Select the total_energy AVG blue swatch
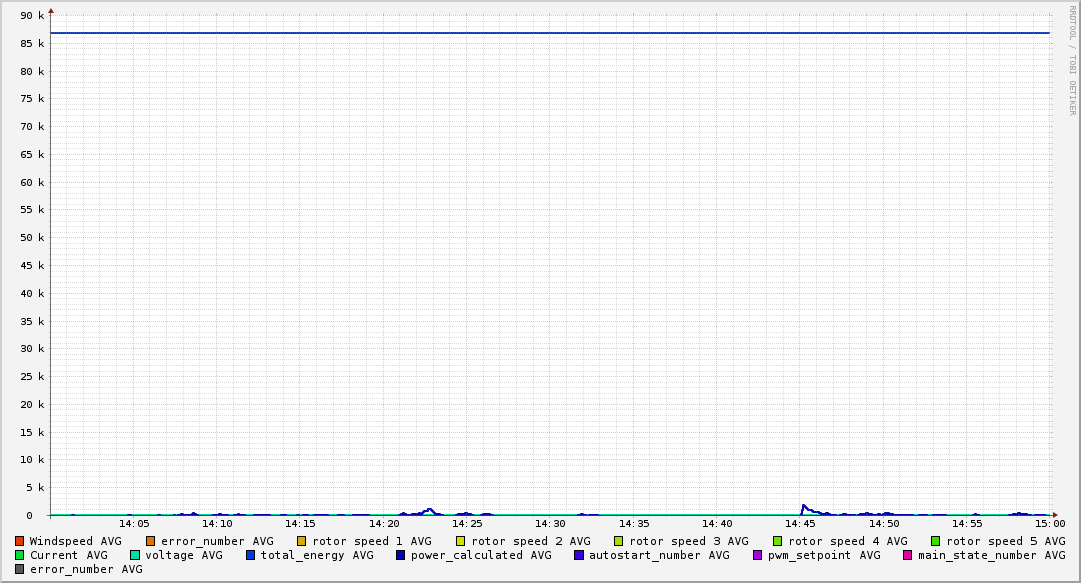1081x583 pixels. [x=251, y=555]
